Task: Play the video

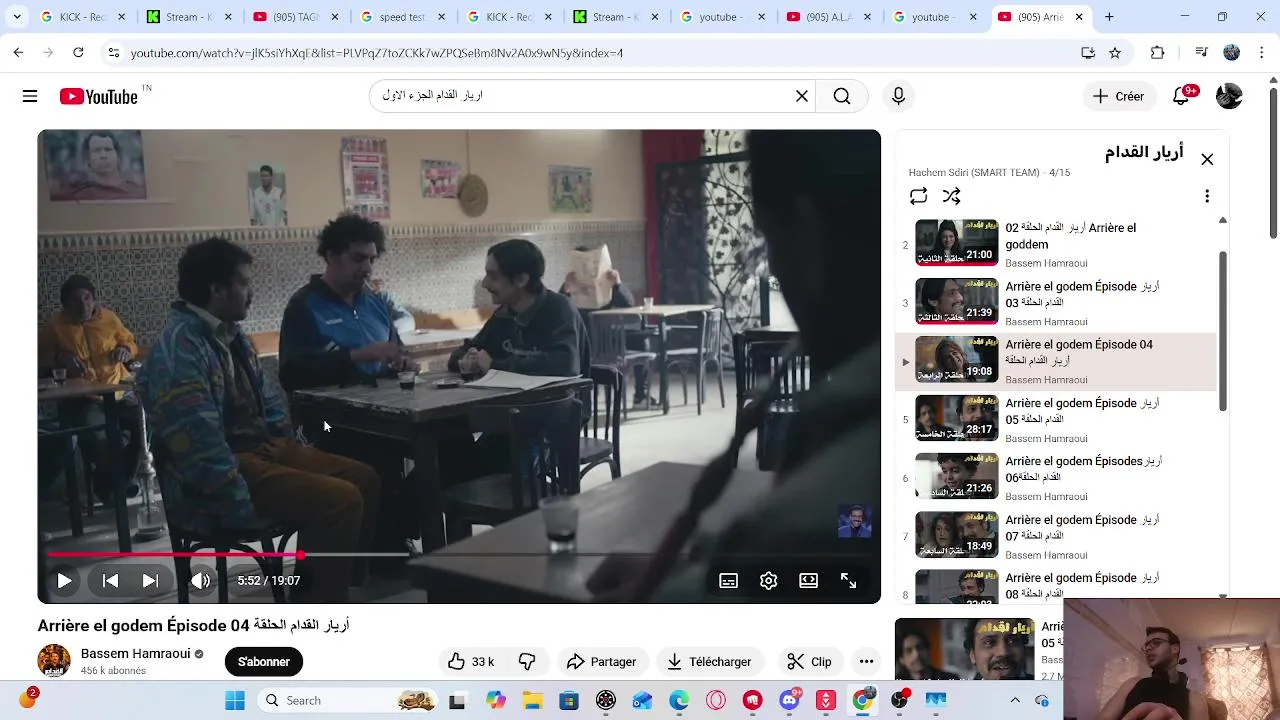Action: click(64, 580)
